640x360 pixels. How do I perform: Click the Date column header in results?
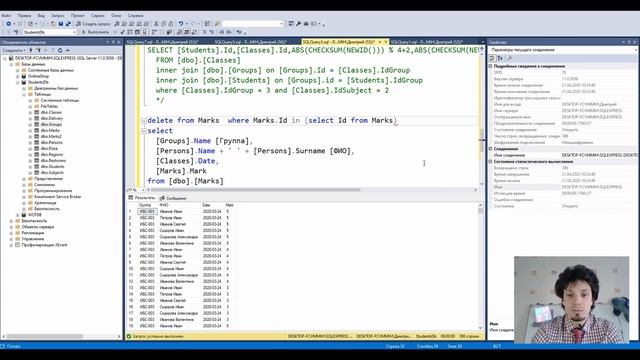click(x=212, y=205)
